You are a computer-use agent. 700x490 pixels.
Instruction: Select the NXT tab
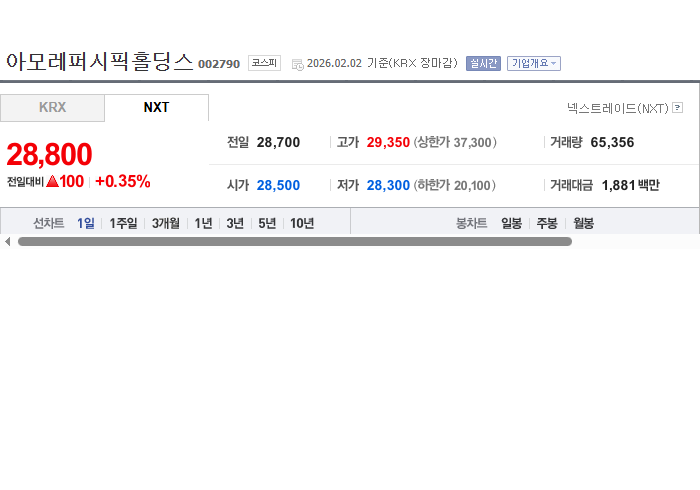coord(156,108)
